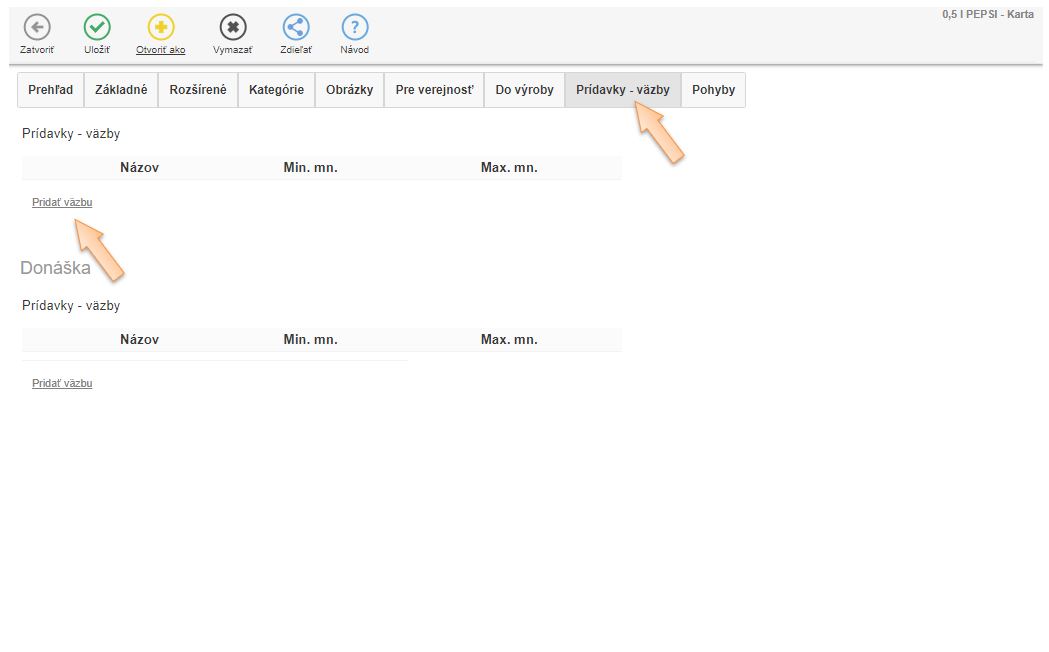Switch to the Prehľad tab
The height and width of the screenshot is (652, 1049).
pos(50,90)
